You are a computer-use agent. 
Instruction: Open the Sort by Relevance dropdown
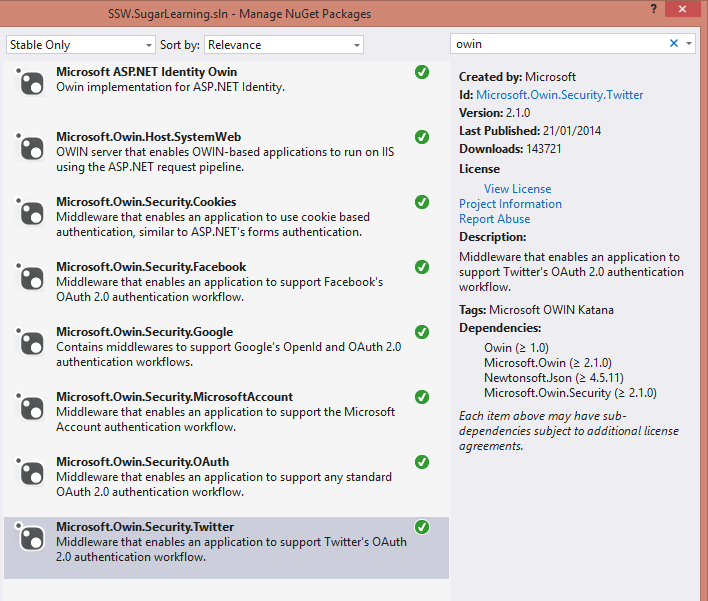tap(284, 45)
